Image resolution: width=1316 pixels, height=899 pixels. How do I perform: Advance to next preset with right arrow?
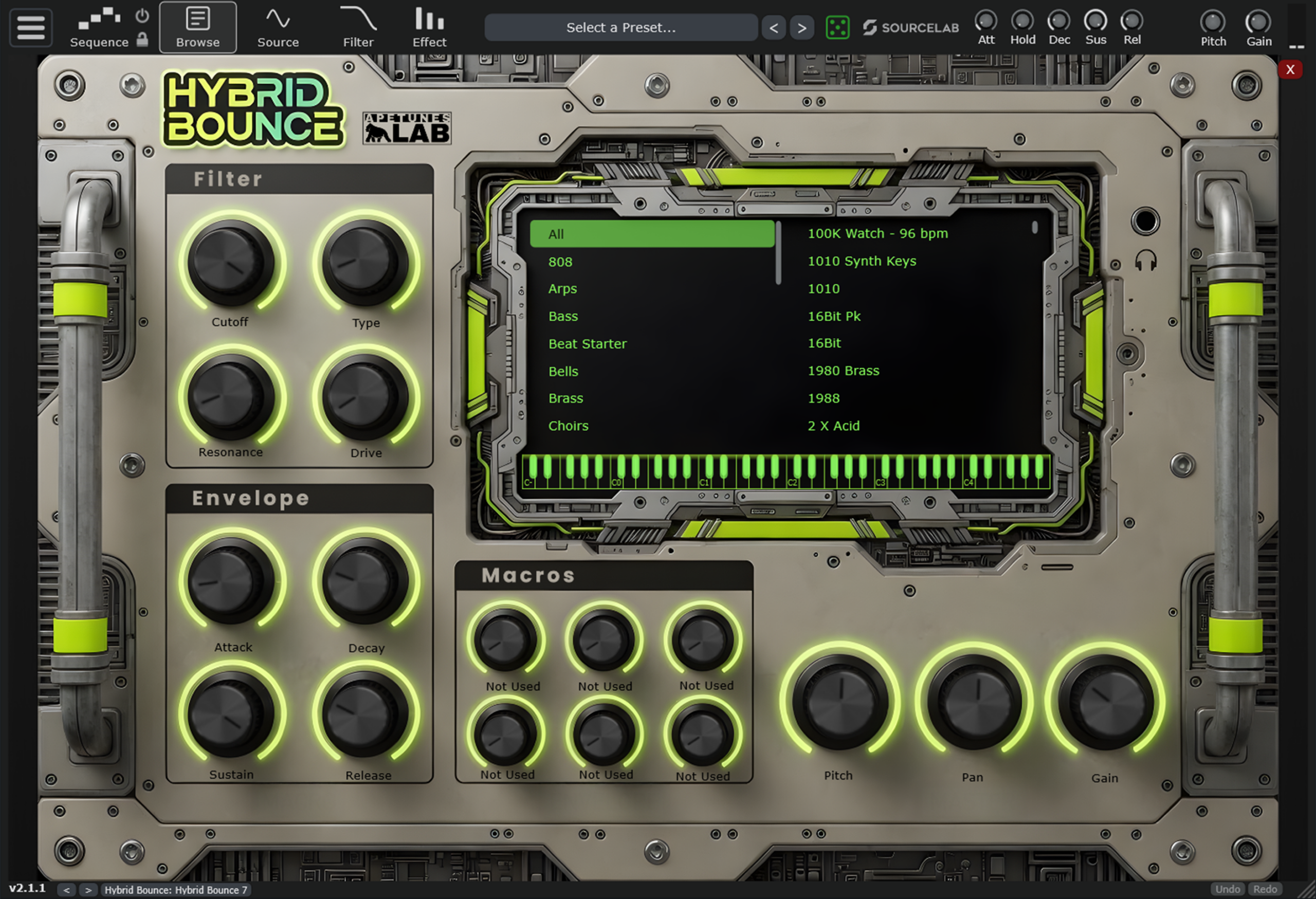click(x=802, y=27)
